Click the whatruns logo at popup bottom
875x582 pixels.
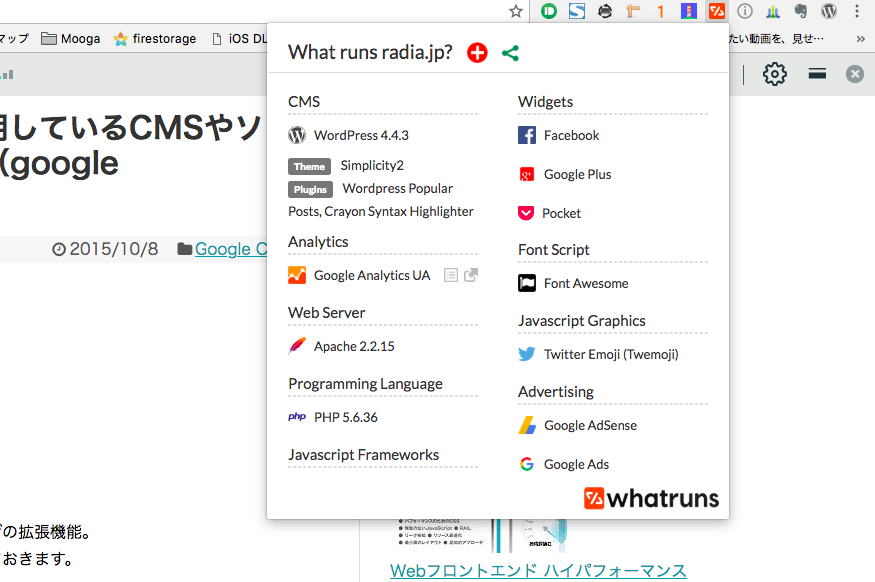point(651,499)
